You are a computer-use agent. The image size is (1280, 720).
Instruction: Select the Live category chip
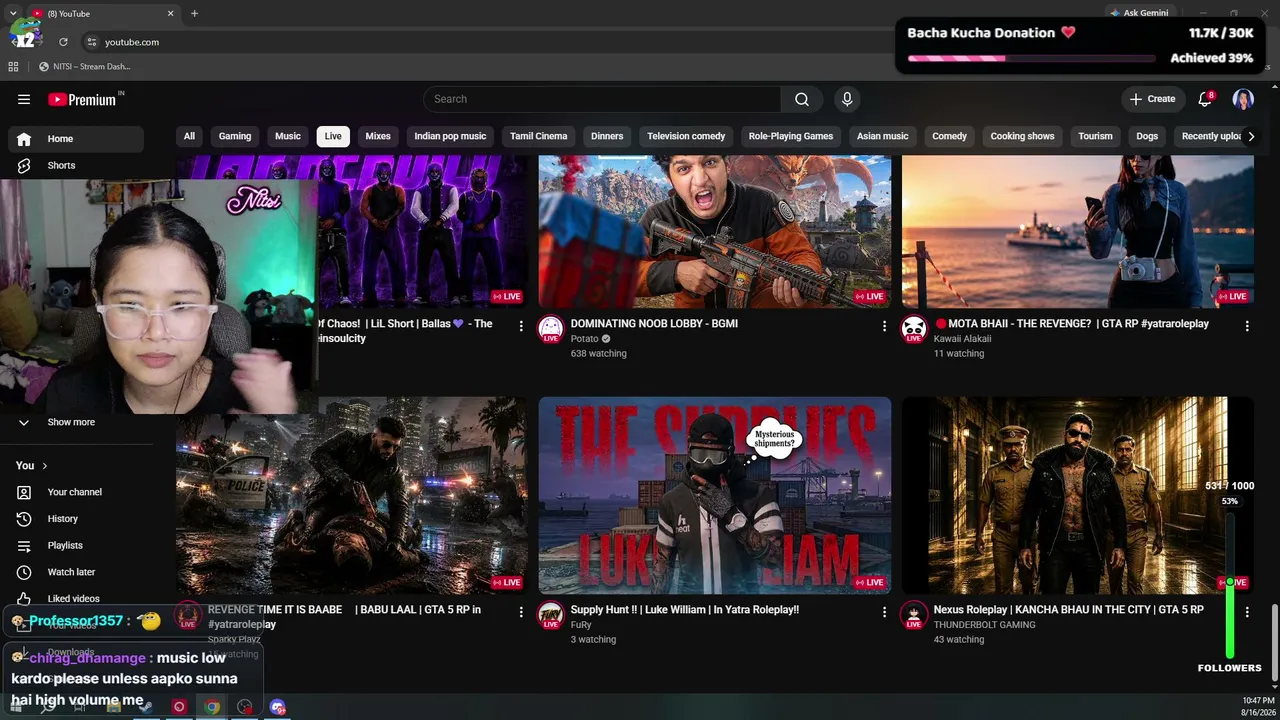pyautogui.click(x=333, y=136)
